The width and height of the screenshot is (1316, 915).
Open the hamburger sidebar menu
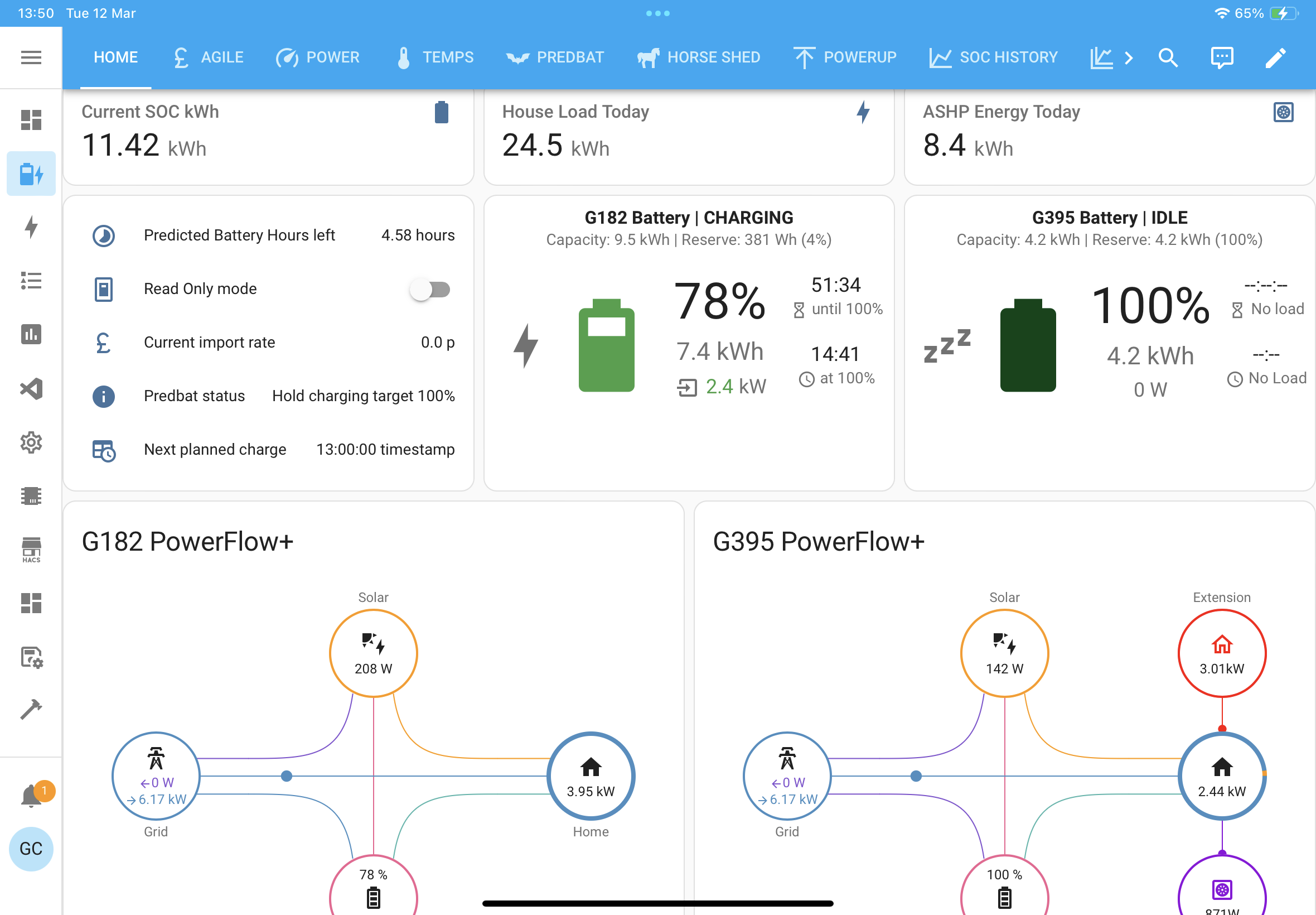pyautogui.click(x=31, y=57)
